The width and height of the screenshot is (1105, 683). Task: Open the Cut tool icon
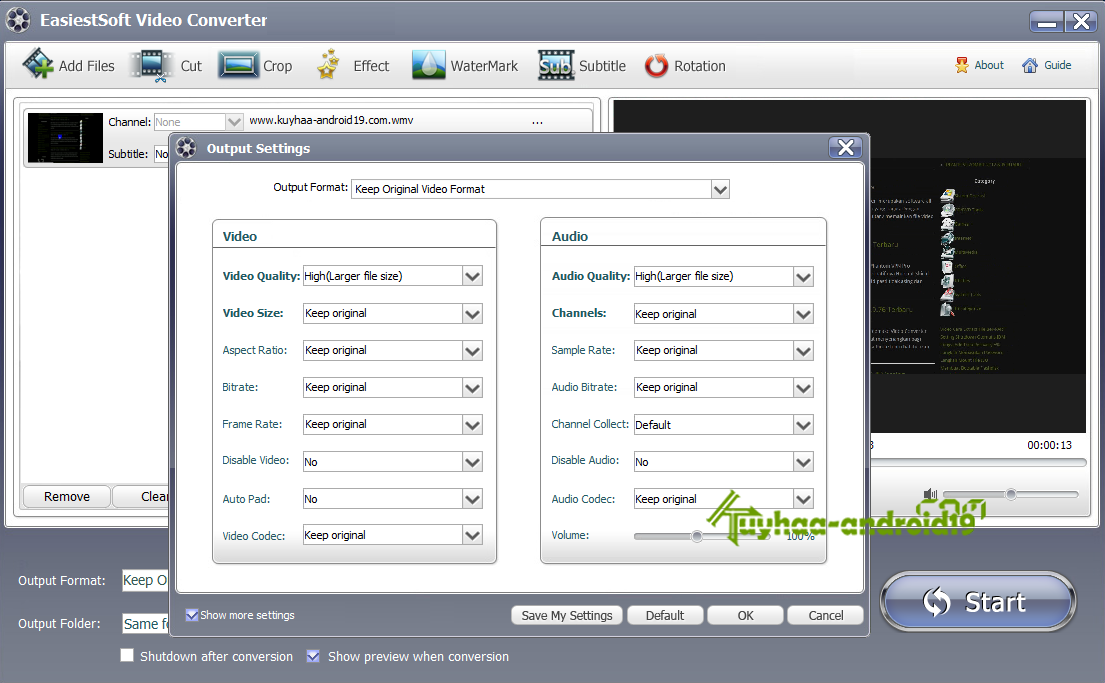coord(152,66)
